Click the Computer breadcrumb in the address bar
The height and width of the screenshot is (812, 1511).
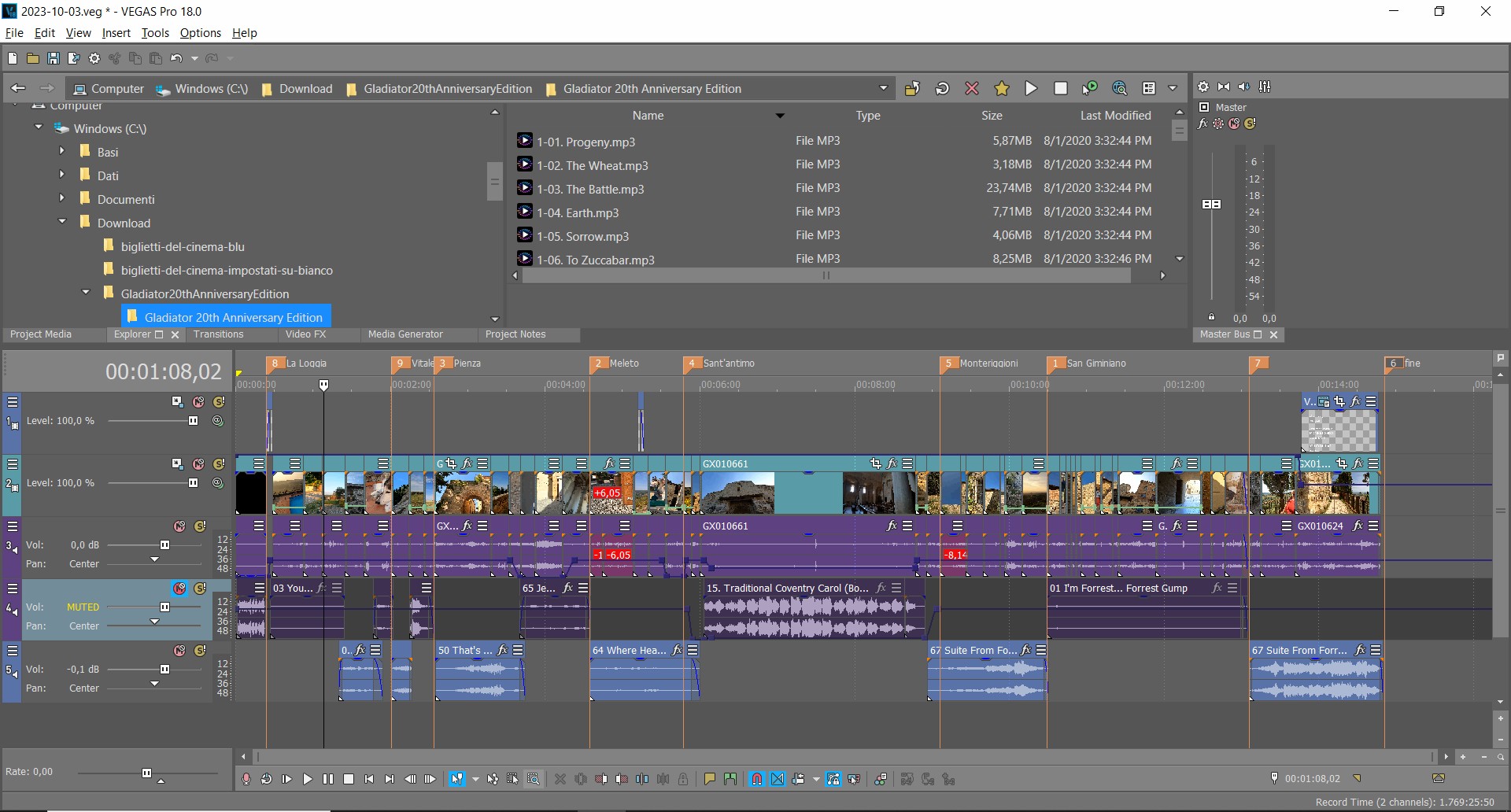109,89
